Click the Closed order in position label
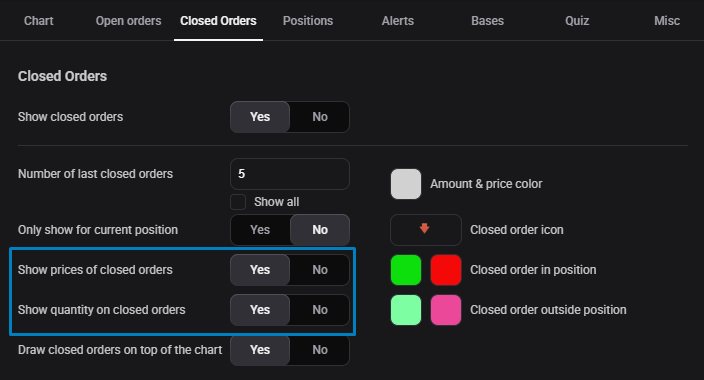The height and width of the screenshot is (380, 704). [533, 270]
